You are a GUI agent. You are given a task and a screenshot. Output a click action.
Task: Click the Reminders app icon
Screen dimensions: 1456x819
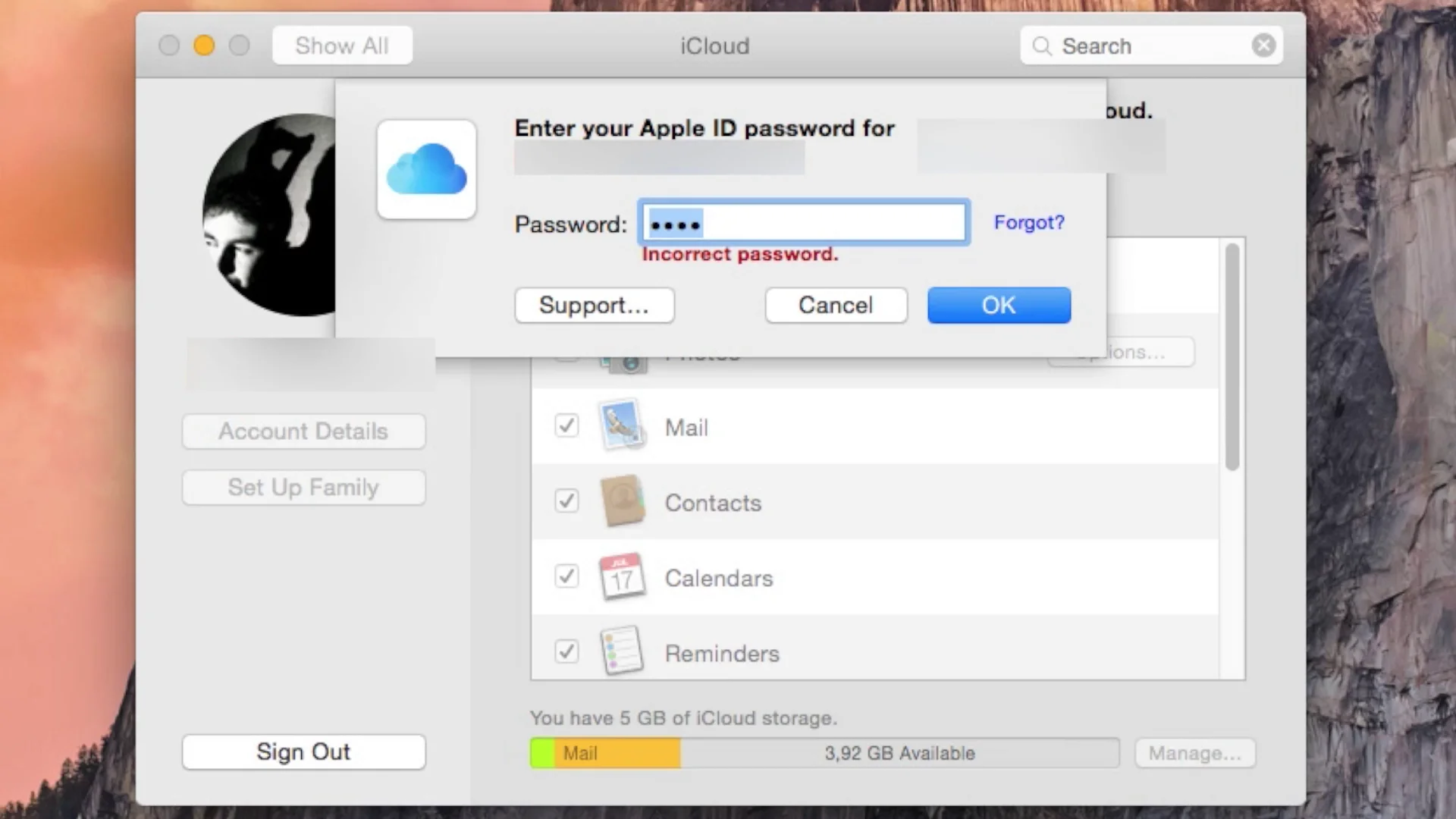click(622, 649)
